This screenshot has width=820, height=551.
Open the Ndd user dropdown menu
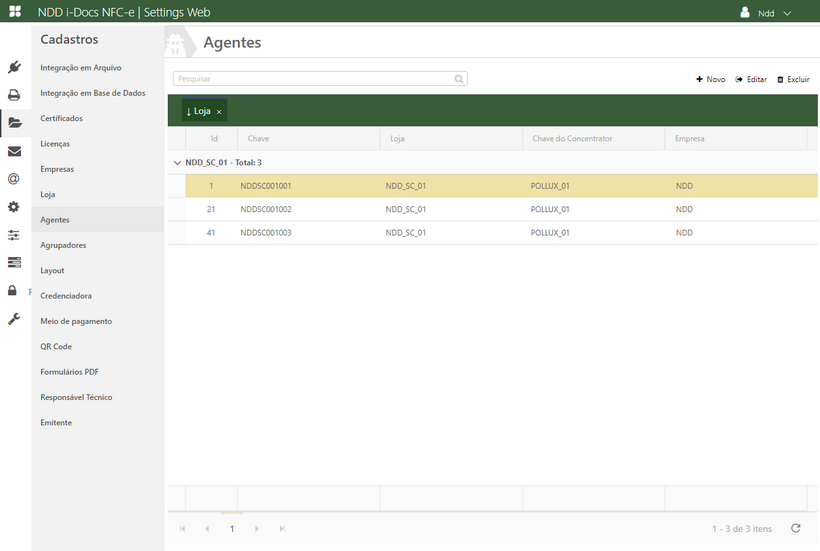click(x=767, y=13)
